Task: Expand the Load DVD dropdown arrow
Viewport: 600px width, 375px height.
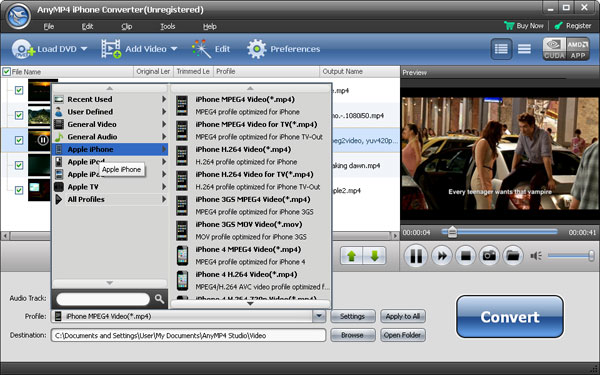Action: pyautogui.click(x=84, y=49)
